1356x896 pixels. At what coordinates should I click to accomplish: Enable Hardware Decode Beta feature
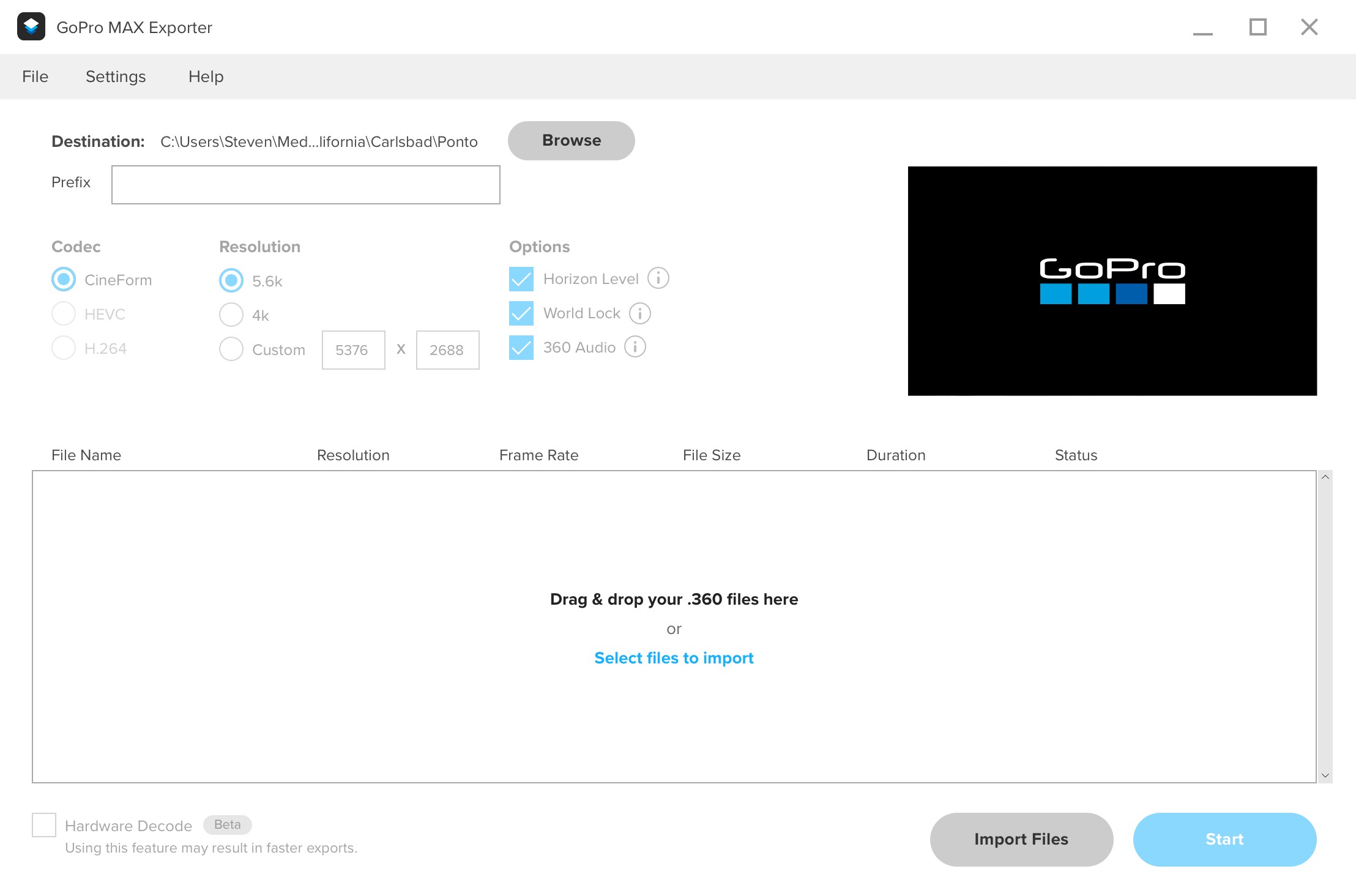coord(43,825)
